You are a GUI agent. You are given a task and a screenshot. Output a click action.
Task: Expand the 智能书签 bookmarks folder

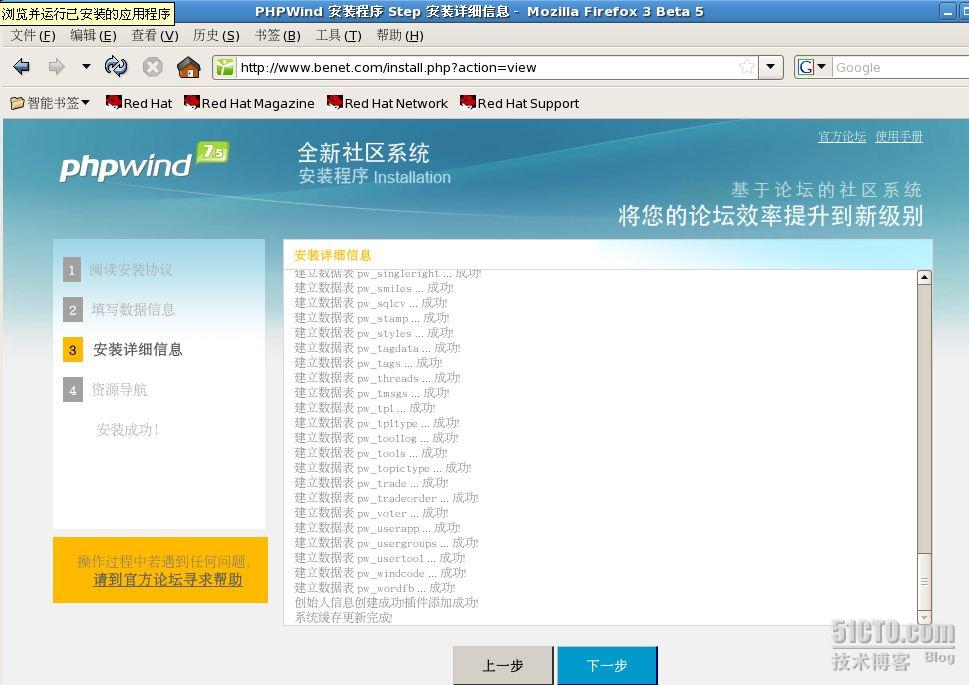[x=50, y=103]
